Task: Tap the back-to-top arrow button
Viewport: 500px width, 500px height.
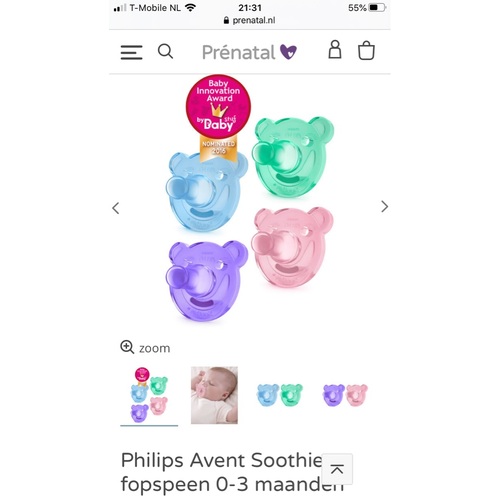Action: point(337,469)
